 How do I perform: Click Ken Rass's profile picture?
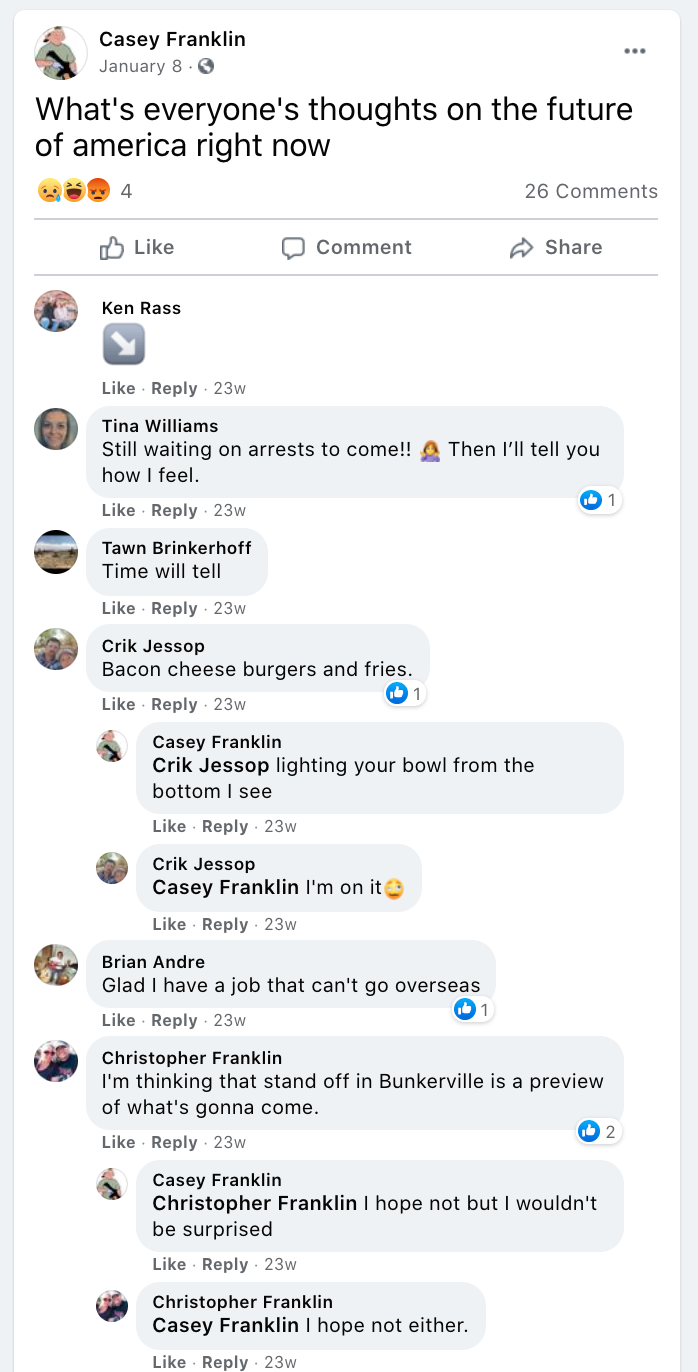pyautogui.click(x=56, y=311)
